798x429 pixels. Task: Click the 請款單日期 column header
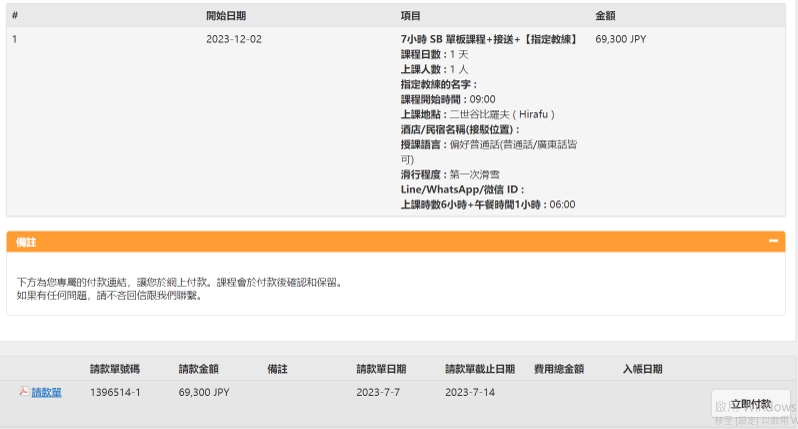click(381, 369)
